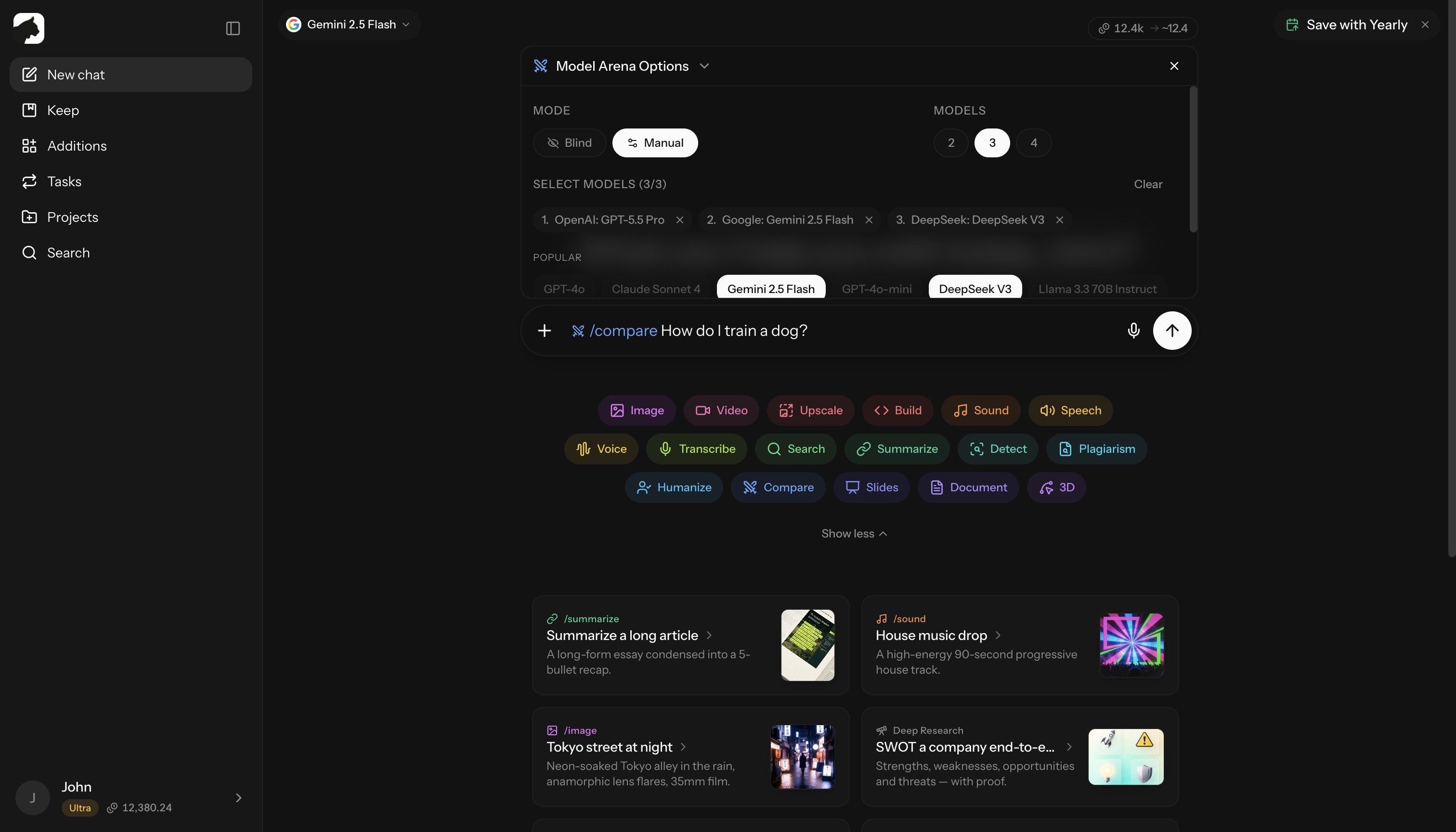Select Manual mode
The width and height of the screenshot is (1456, 832).
pos(654,143)
